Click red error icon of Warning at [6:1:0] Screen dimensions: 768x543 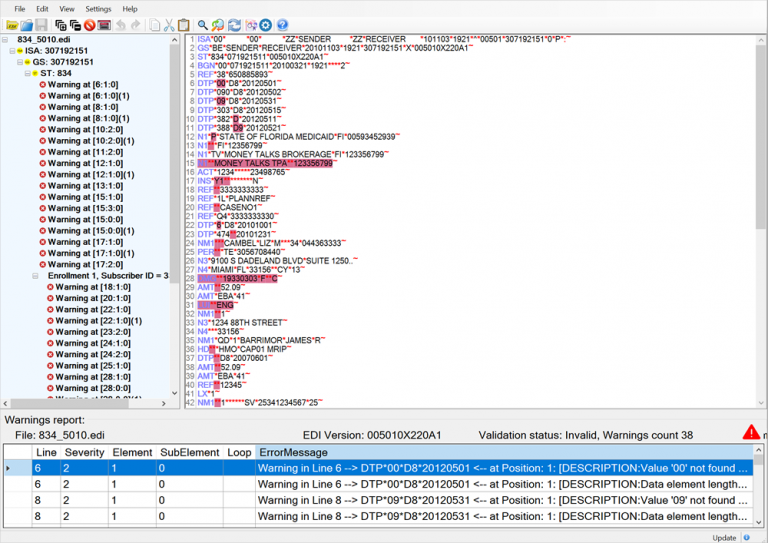tap(43, 85)
